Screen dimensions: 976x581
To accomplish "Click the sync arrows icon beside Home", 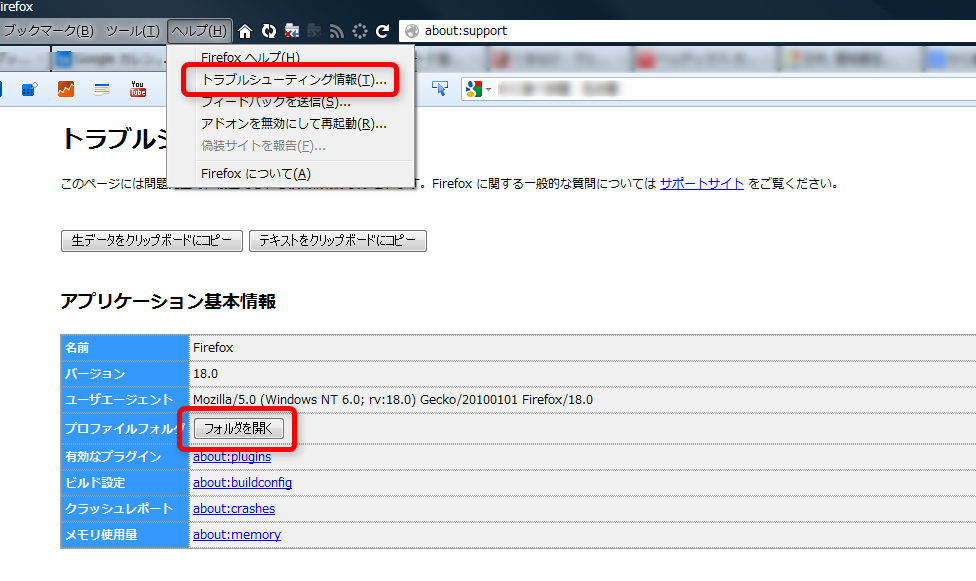I will point(269,31).
